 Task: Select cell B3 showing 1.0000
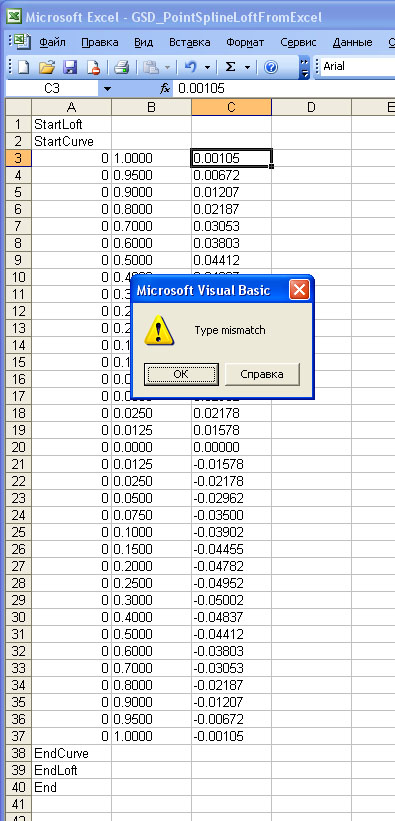(151, 158)
